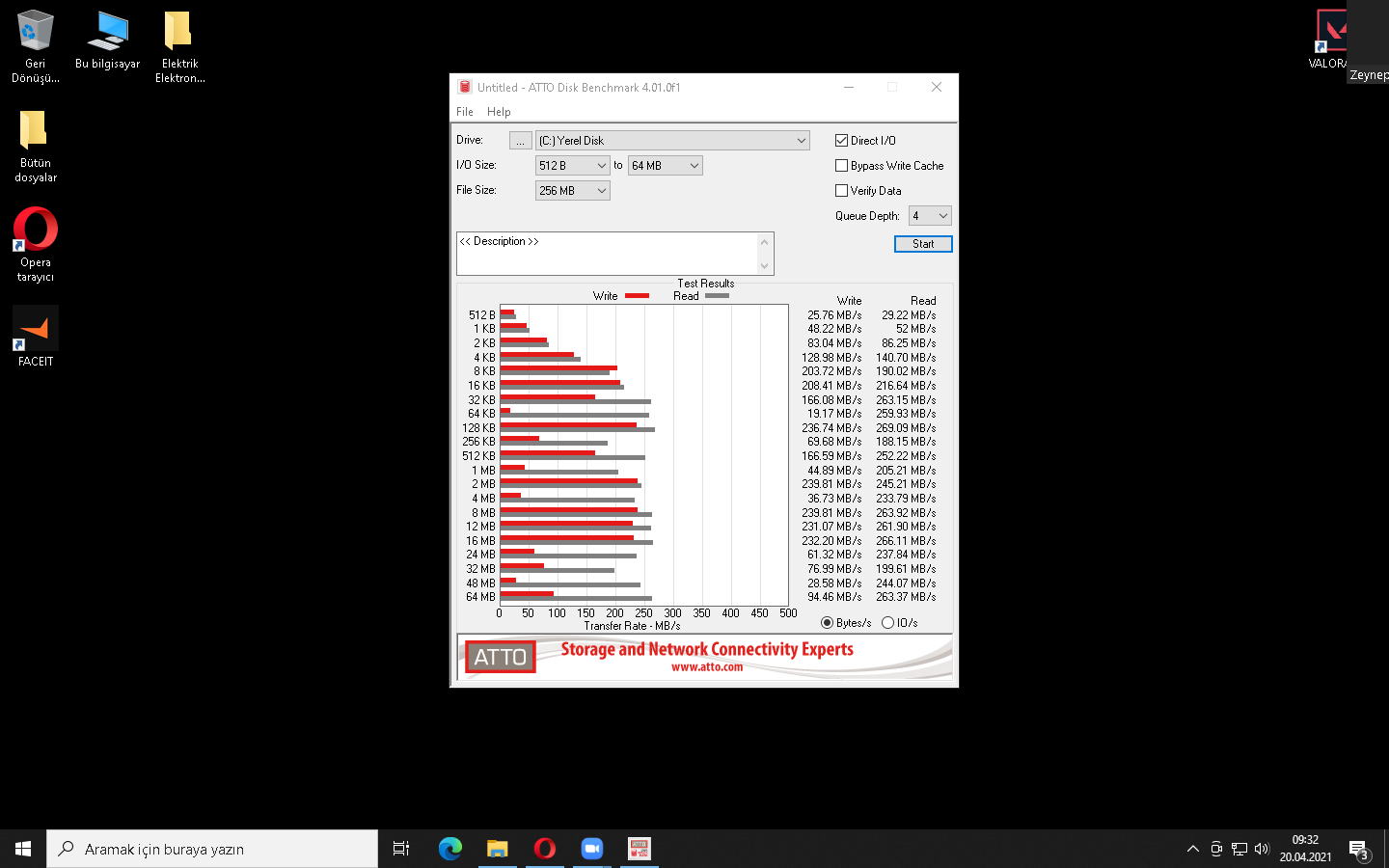The width and height of the screenshot is (1389, 868).
Task: Expand the File Size dropdown 256 MB
Action: coord(573,191)
